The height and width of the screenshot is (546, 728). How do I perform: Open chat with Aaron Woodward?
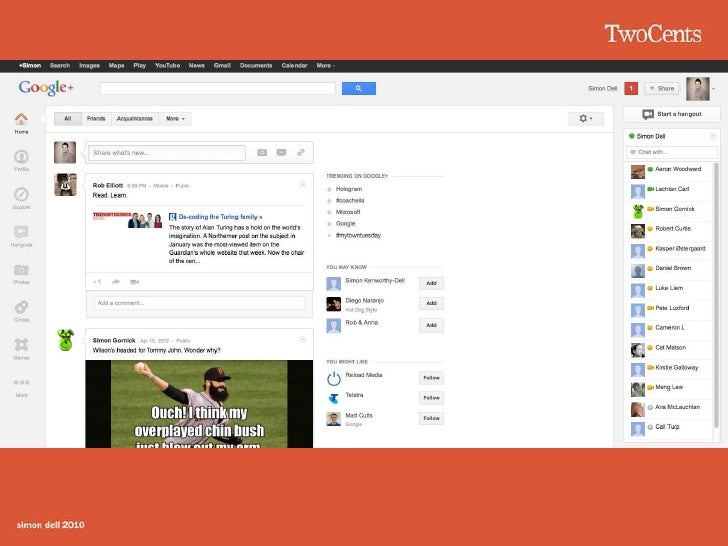point(671,171)
